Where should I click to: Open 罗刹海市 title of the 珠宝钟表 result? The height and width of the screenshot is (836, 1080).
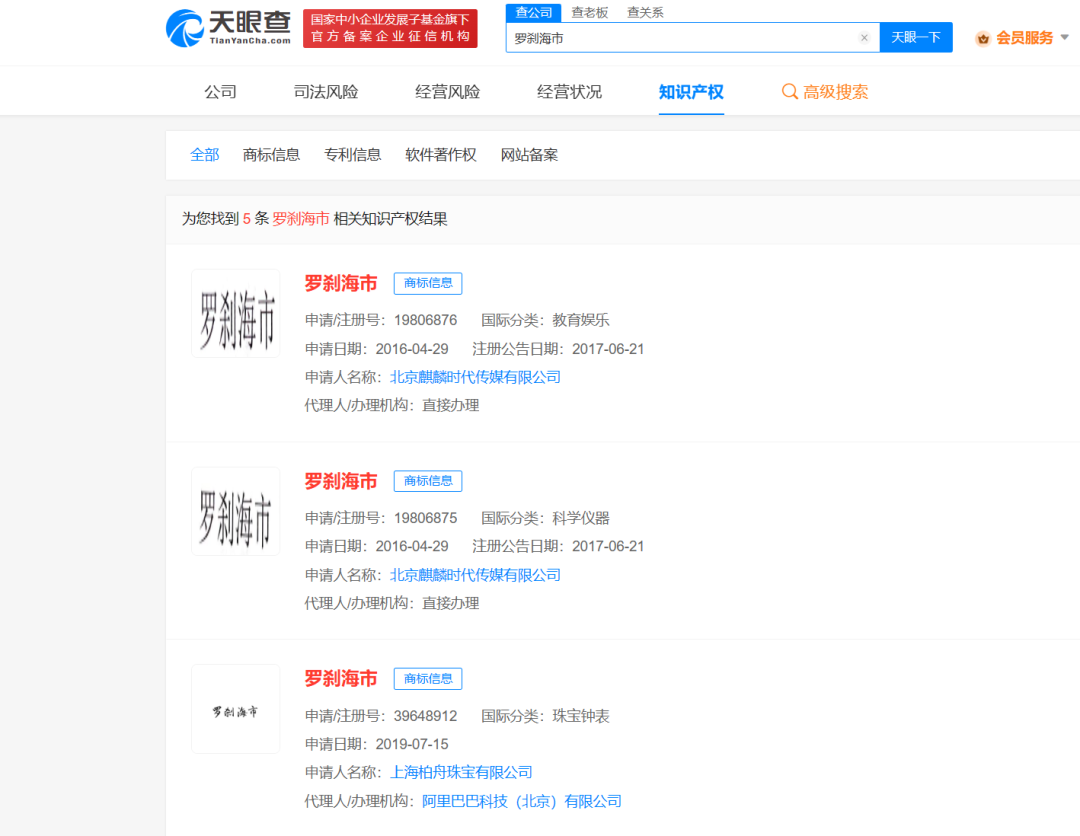(x=341, y=678)
